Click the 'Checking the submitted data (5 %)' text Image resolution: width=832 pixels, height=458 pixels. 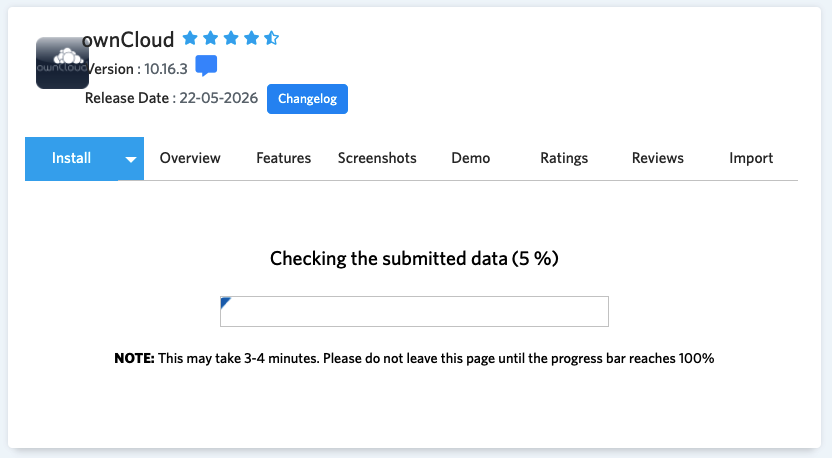(414, 258)
